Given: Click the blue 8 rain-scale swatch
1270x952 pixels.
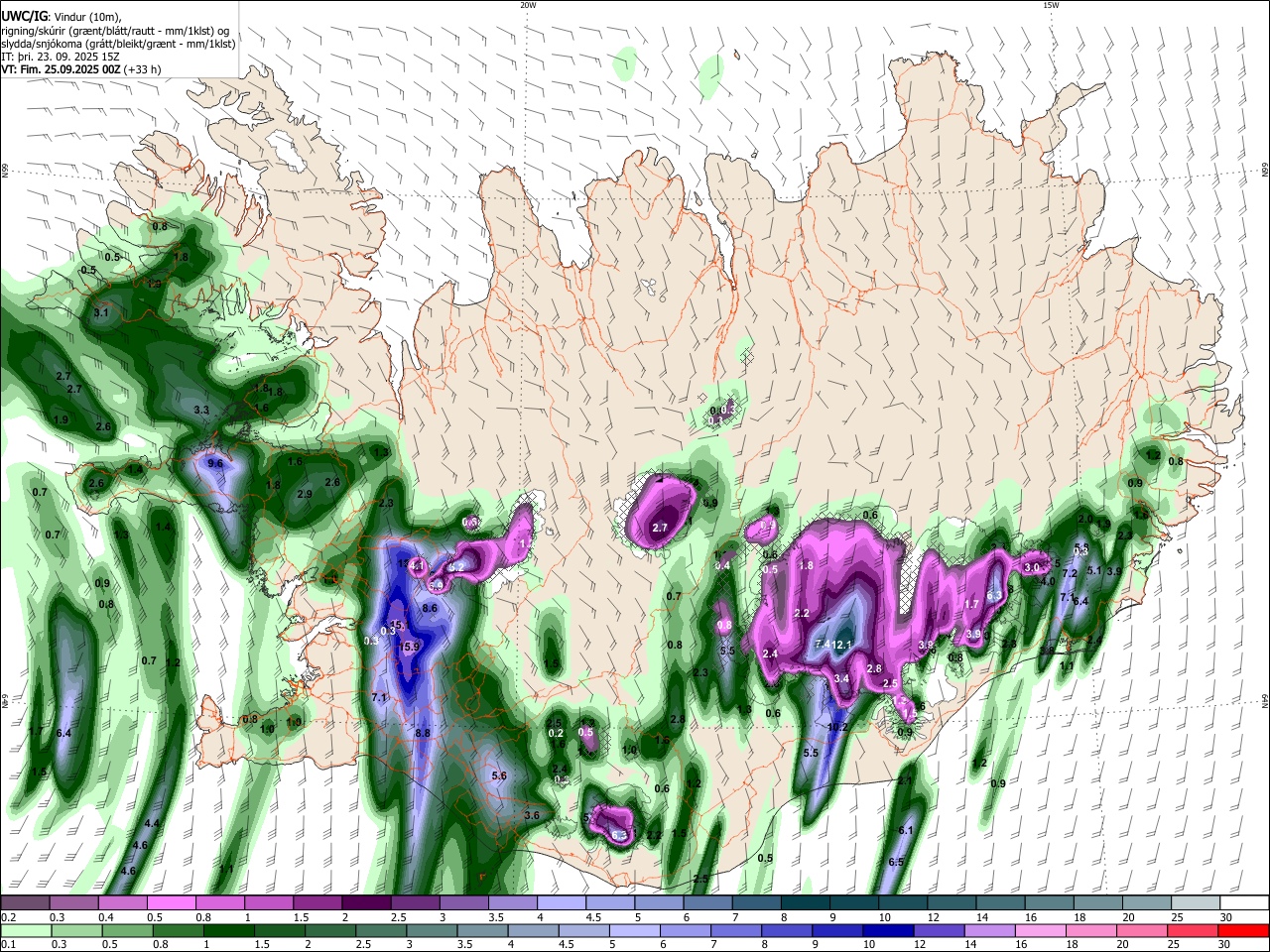Looking at the screenshot, I should pos(788,930).
